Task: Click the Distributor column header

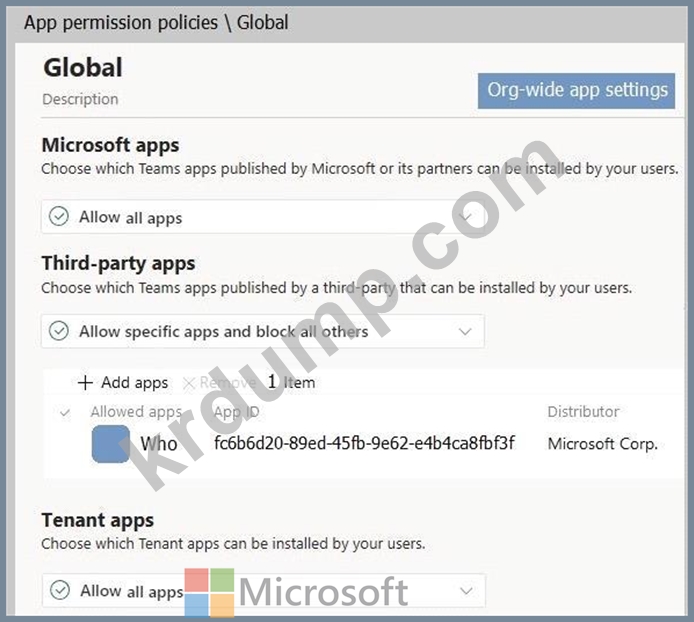Action: [x=583, y=412]
